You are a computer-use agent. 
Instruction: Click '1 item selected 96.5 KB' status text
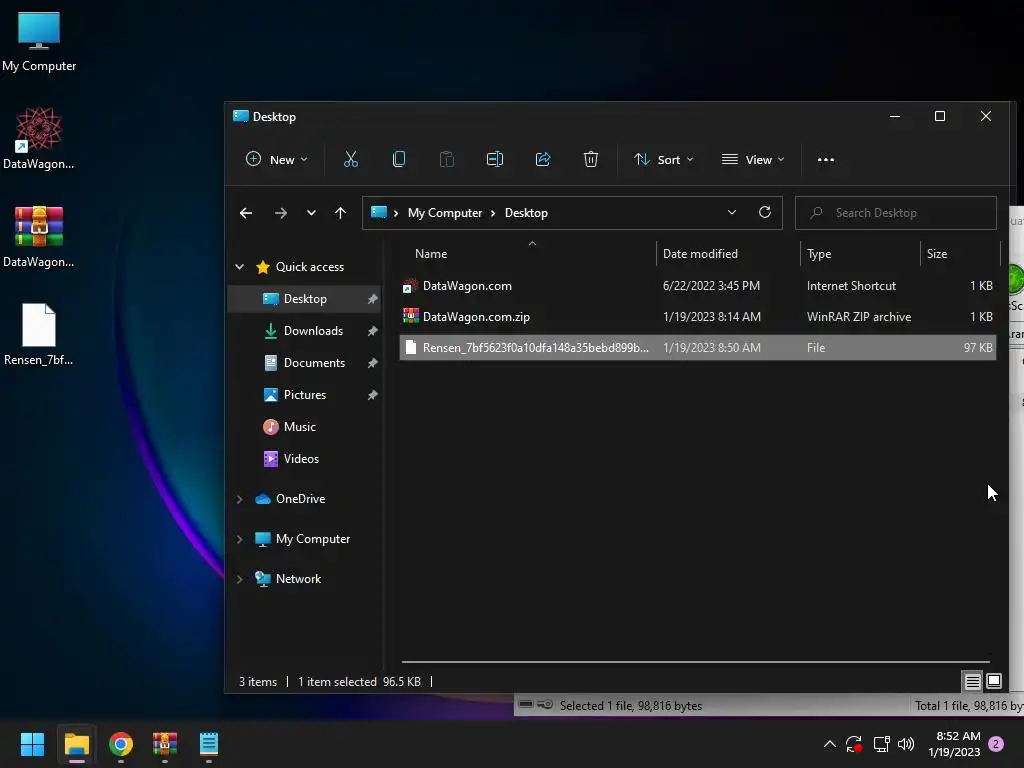coord(359,682)
